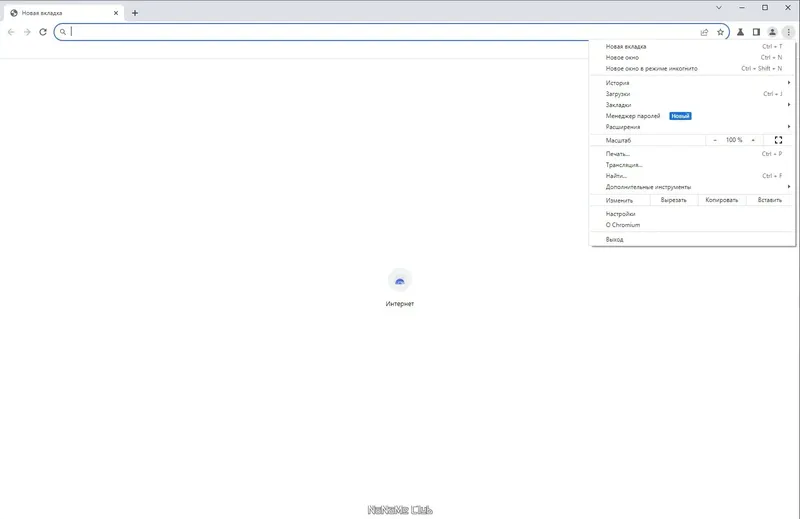Click the share page icon in address bar

[704, 32]
